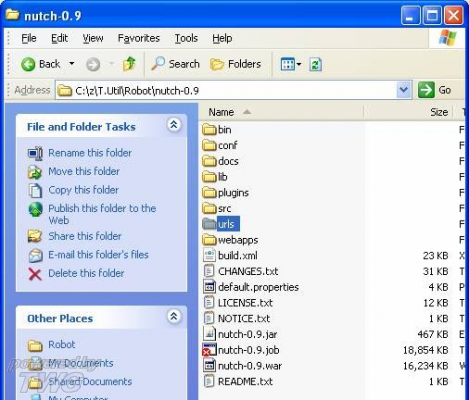Select the webapps folder
This screenshot has height=400, width=469.
pos(230,240)
